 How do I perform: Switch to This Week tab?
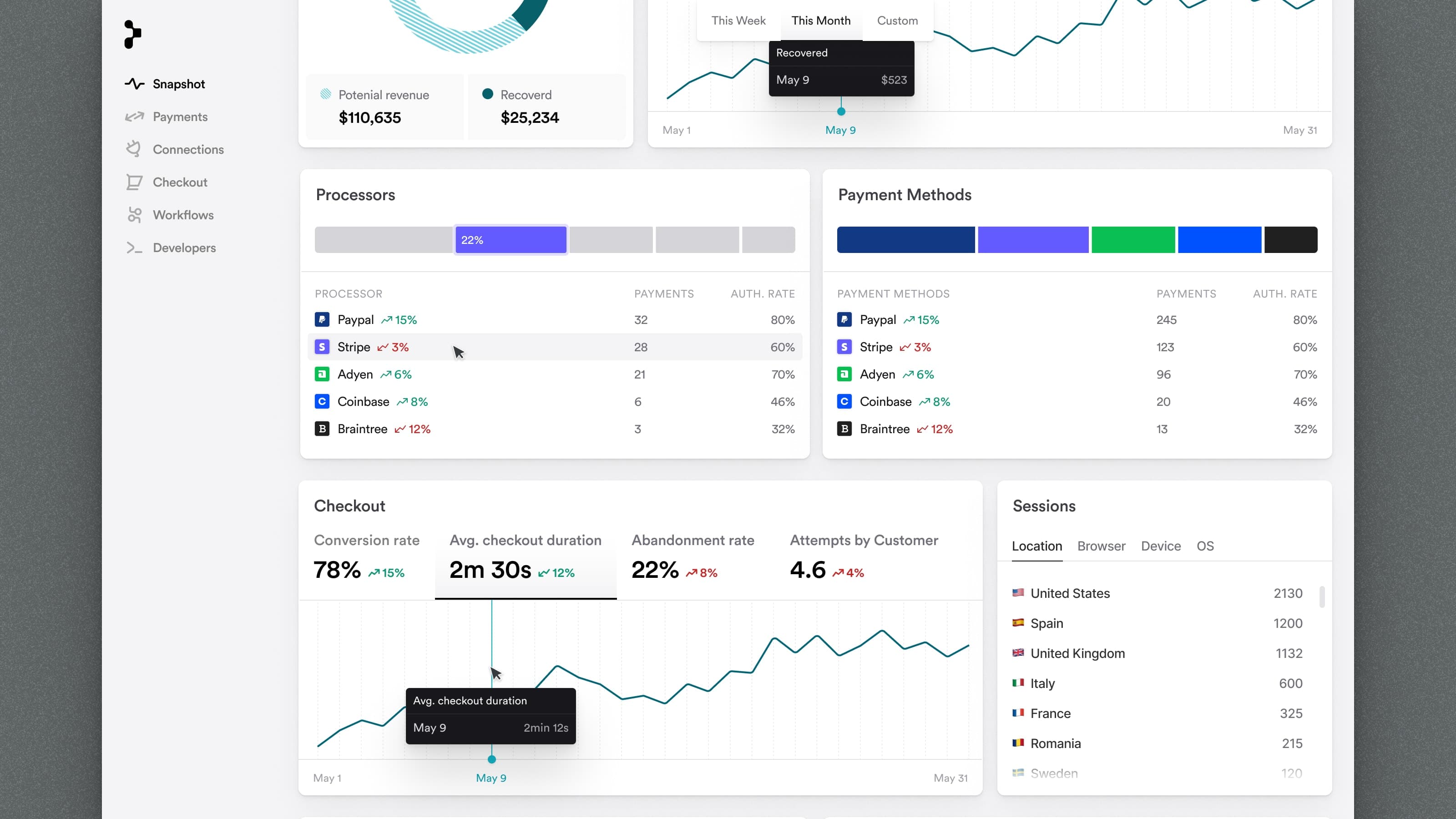(738, 21)
